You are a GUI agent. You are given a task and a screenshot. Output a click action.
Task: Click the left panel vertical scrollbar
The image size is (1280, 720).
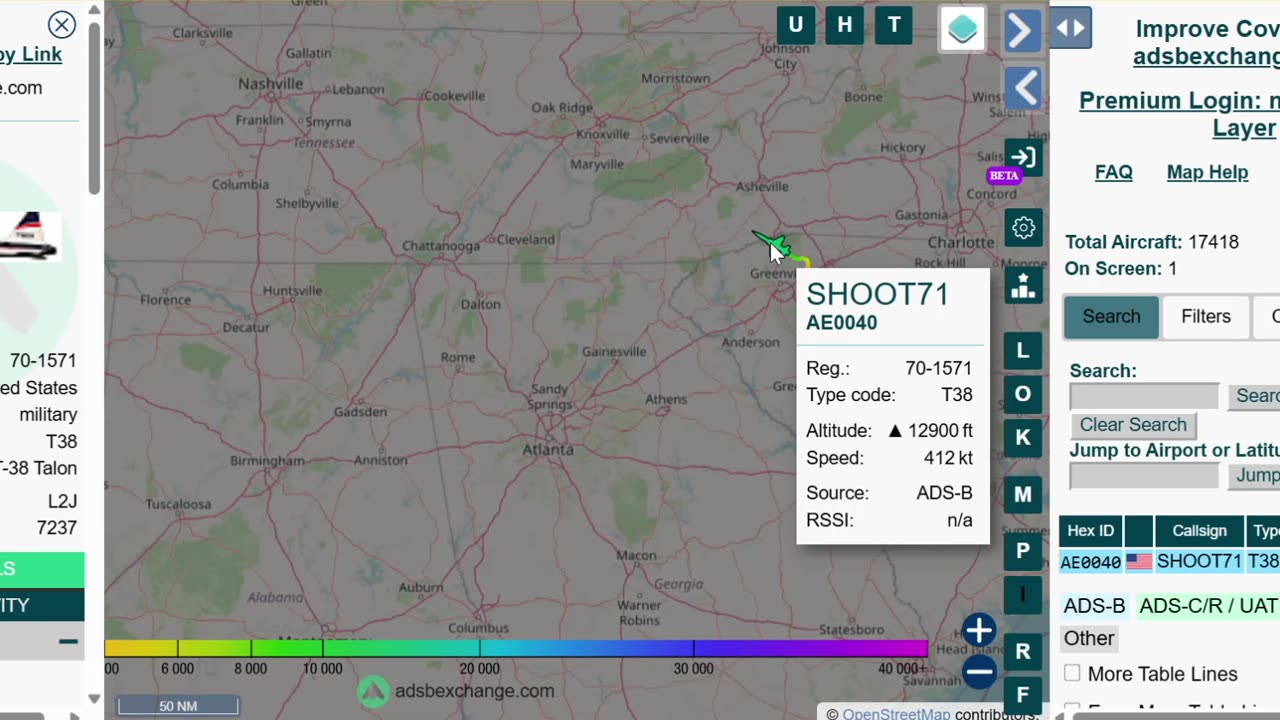[94, 108]
